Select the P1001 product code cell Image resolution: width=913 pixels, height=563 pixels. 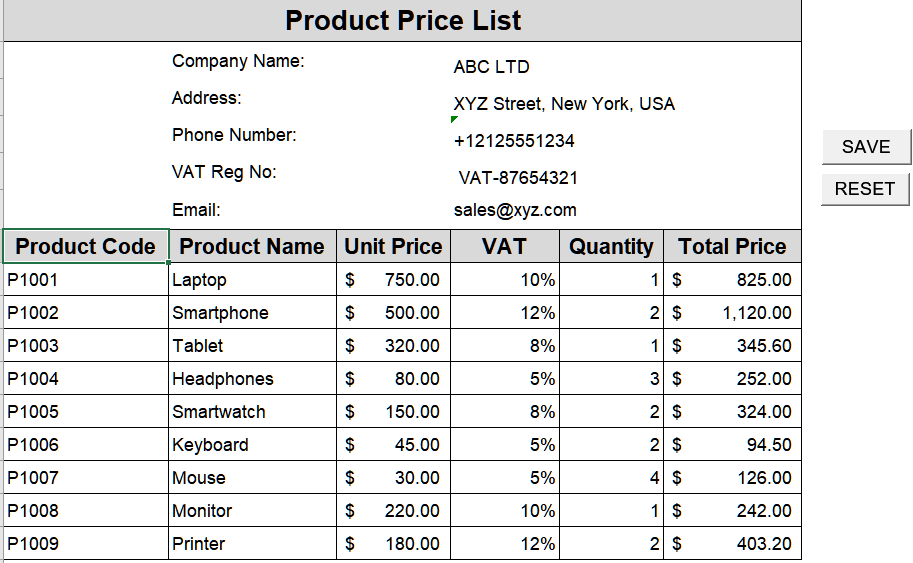click(x=86, y=280)
